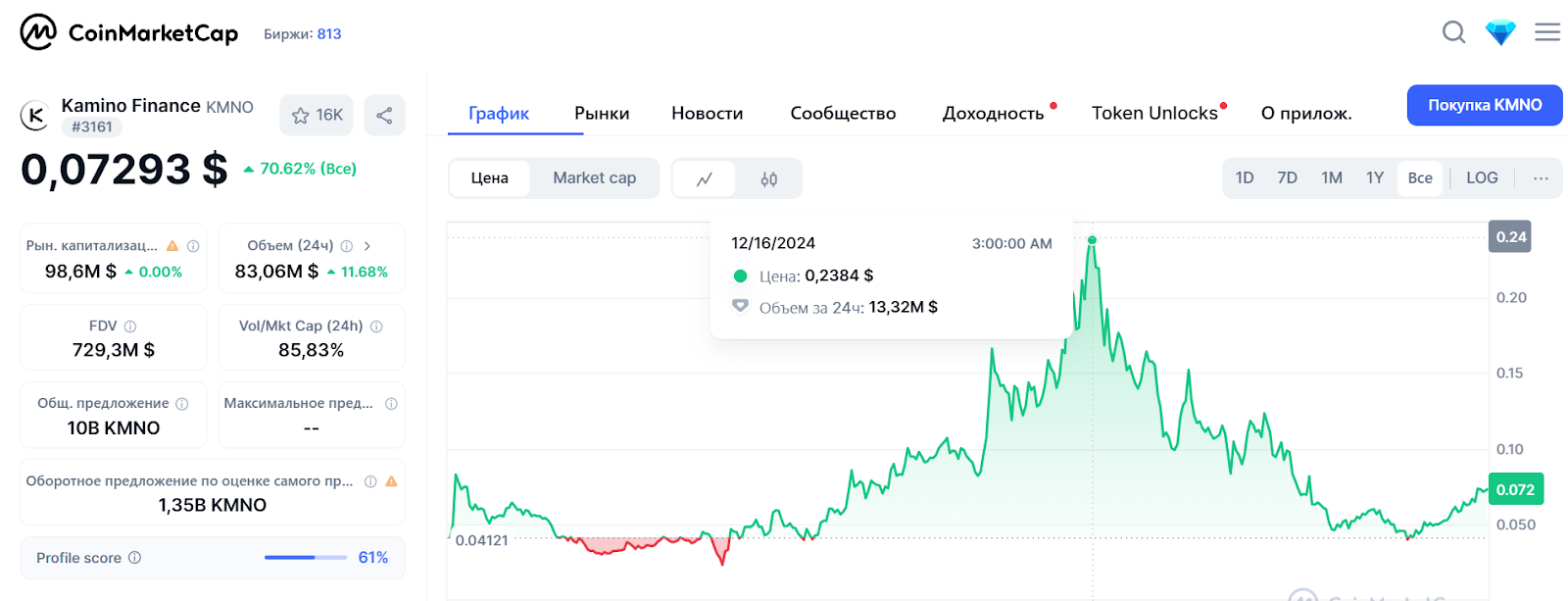The image size is (1568, 601).
Task: Click the Profile score progress bar
Action: pos(306,558)
